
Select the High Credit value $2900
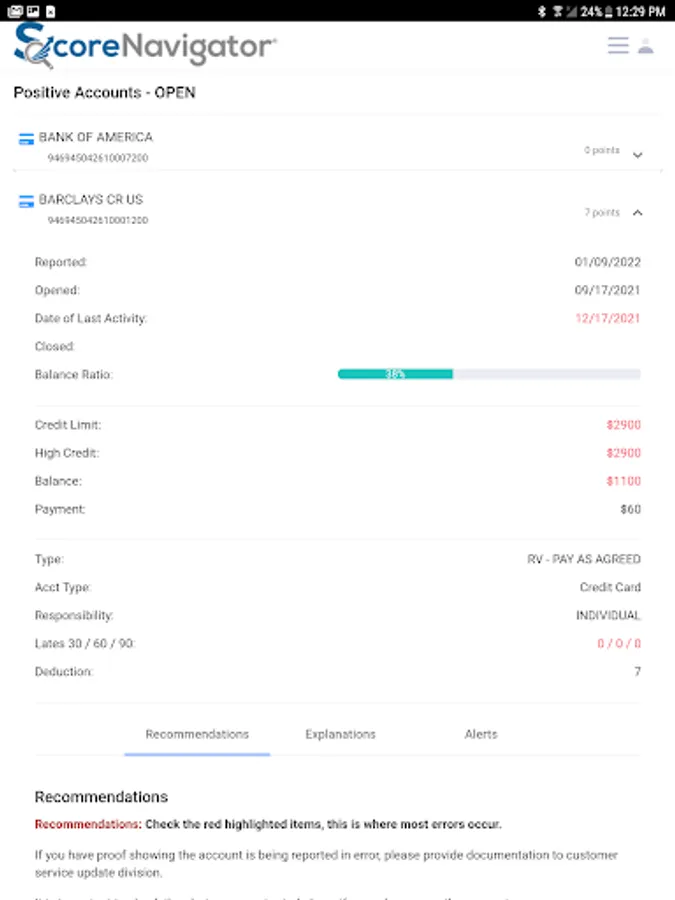(x=623, y=453)
